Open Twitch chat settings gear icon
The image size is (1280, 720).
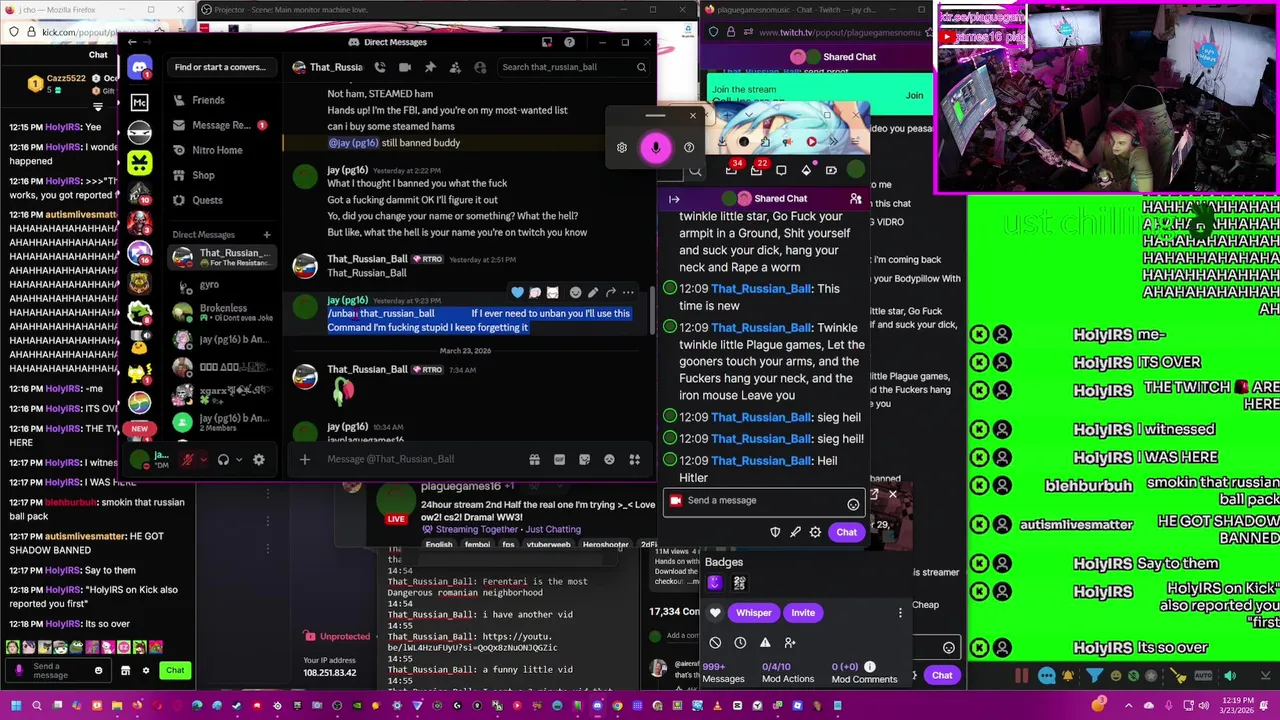click(x=815, y=532)
